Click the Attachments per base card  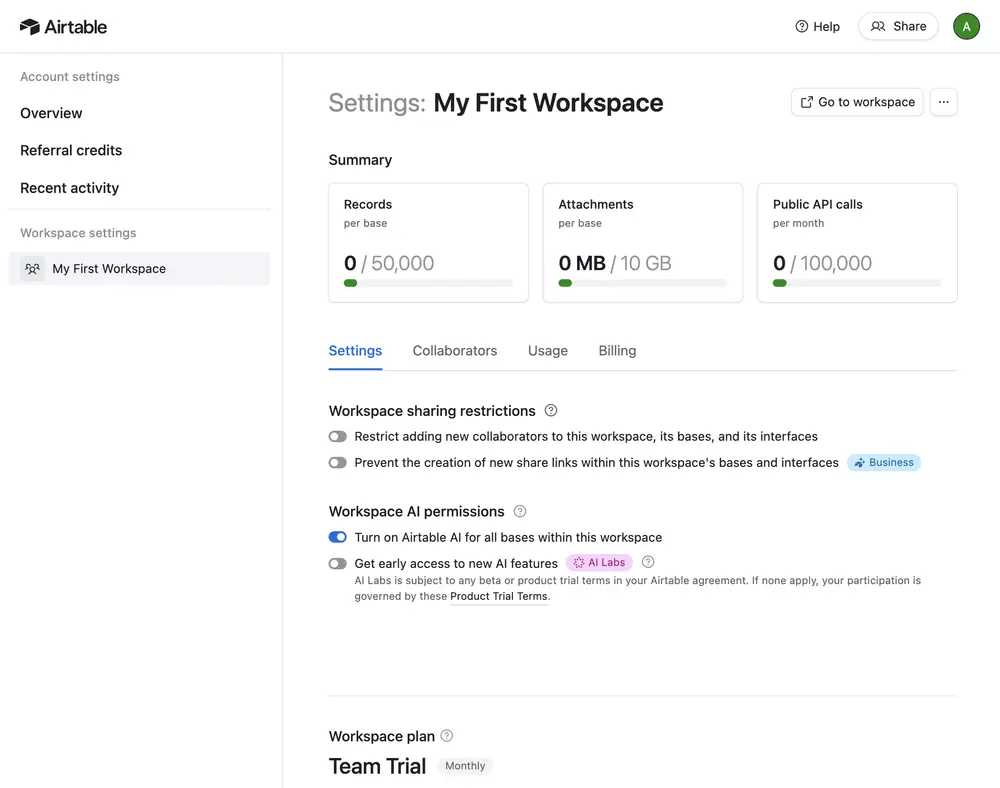642,243
